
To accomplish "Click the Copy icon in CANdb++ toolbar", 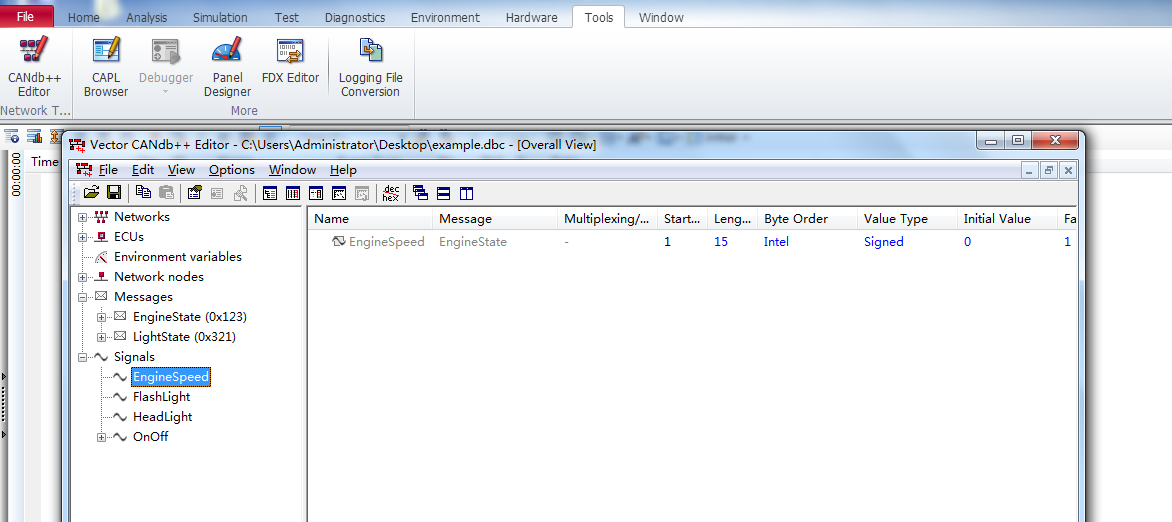I will [143, 193].
